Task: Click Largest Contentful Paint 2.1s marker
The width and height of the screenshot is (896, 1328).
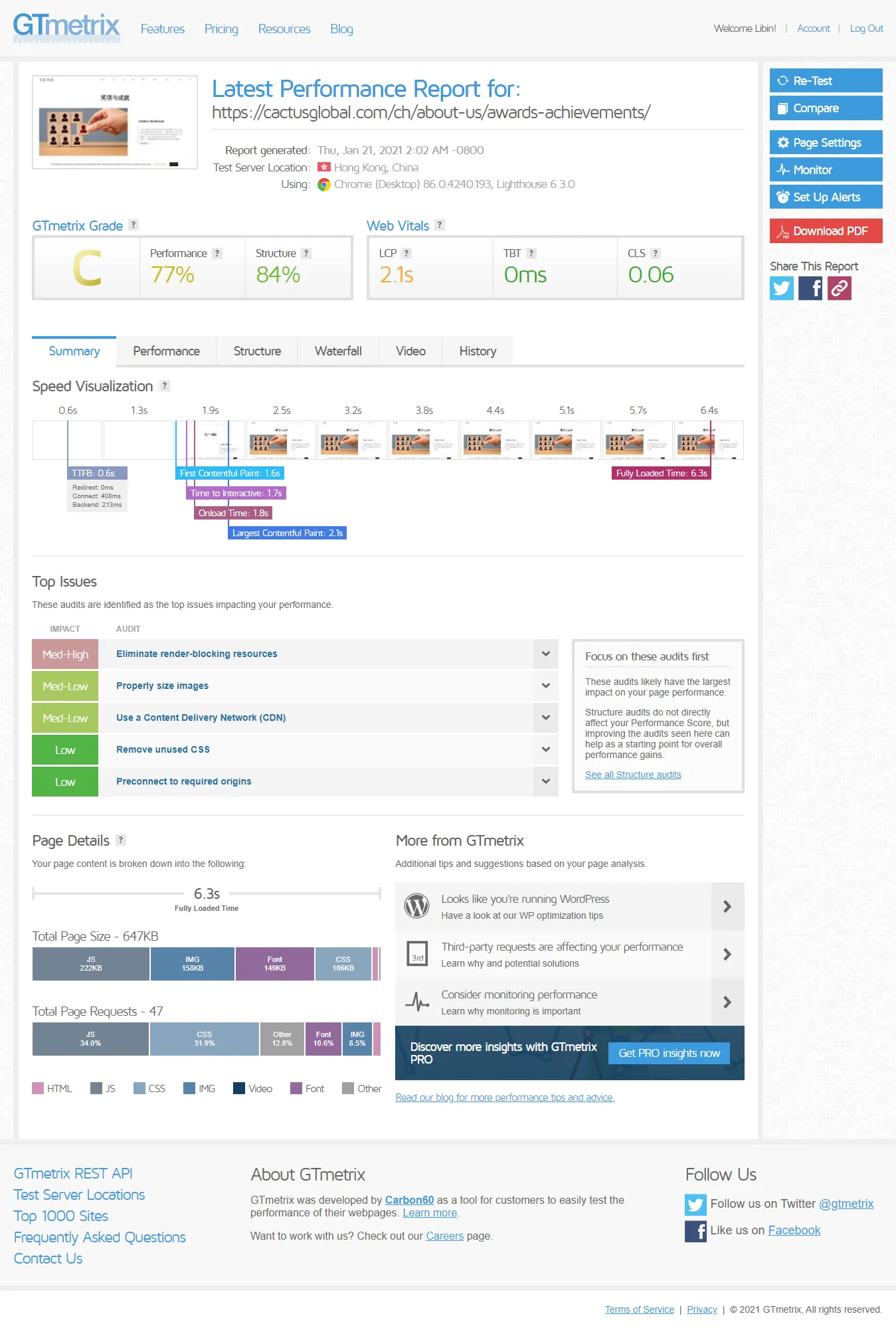Action: (288, 533)
